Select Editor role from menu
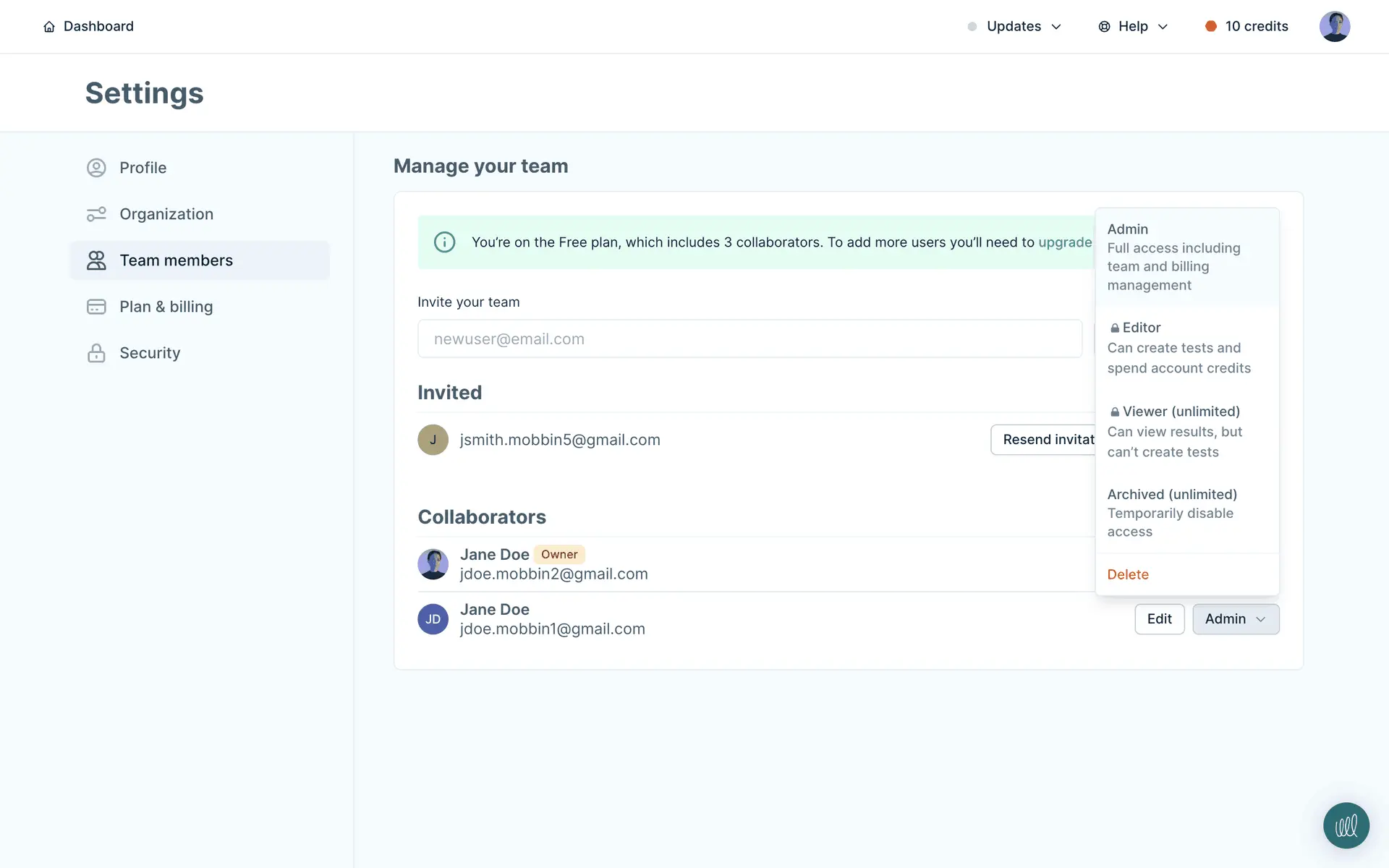1389x868 pixels. tap(1178, 348)
